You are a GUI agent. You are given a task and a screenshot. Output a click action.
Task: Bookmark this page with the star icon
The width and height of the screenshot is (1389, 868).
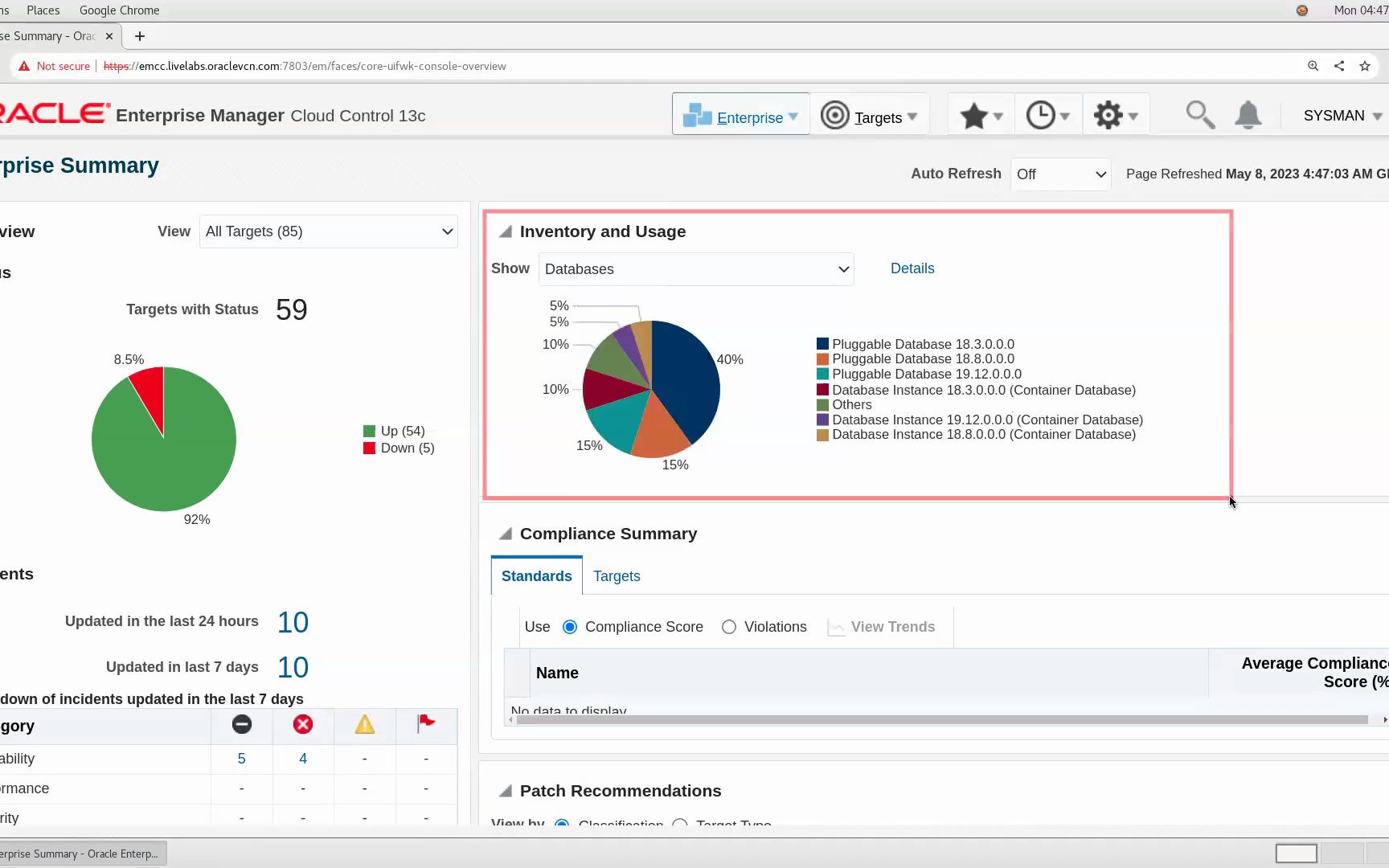coord(1365,66)
